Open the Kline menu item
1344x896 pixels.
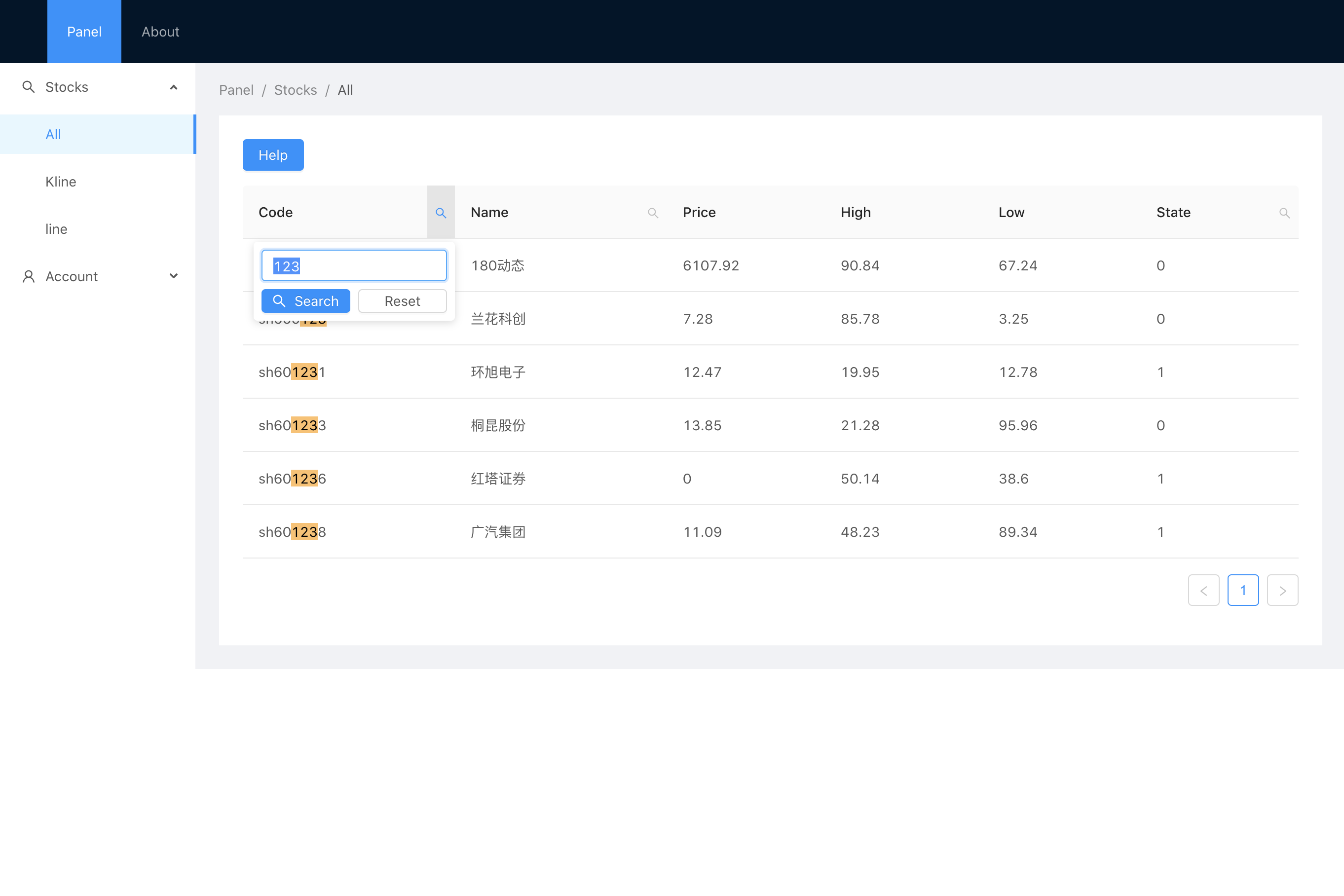tap(61, 182)
